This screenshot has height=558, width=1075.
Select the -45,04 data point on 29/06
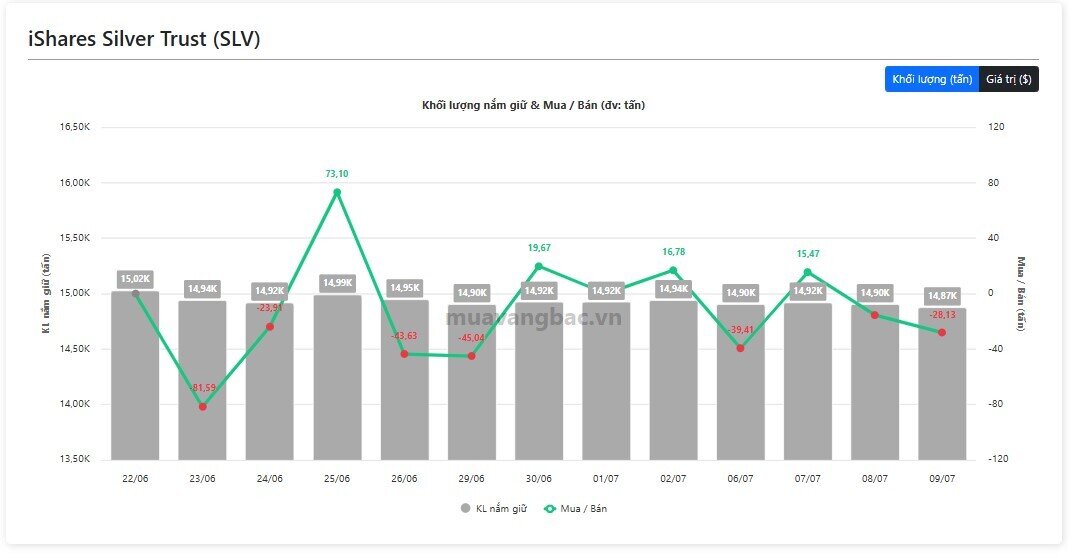471,356
